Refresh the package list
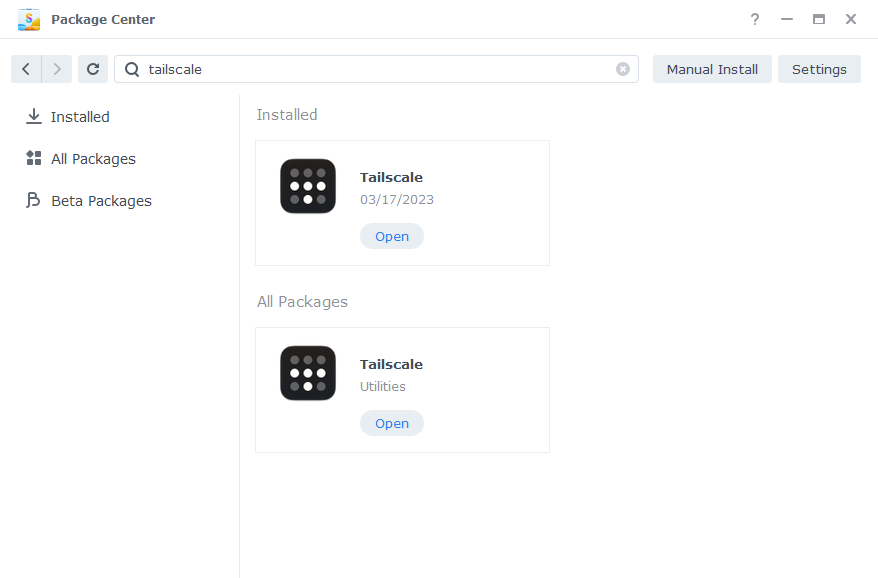Viewport: 878px width, 578px height. 93,69
